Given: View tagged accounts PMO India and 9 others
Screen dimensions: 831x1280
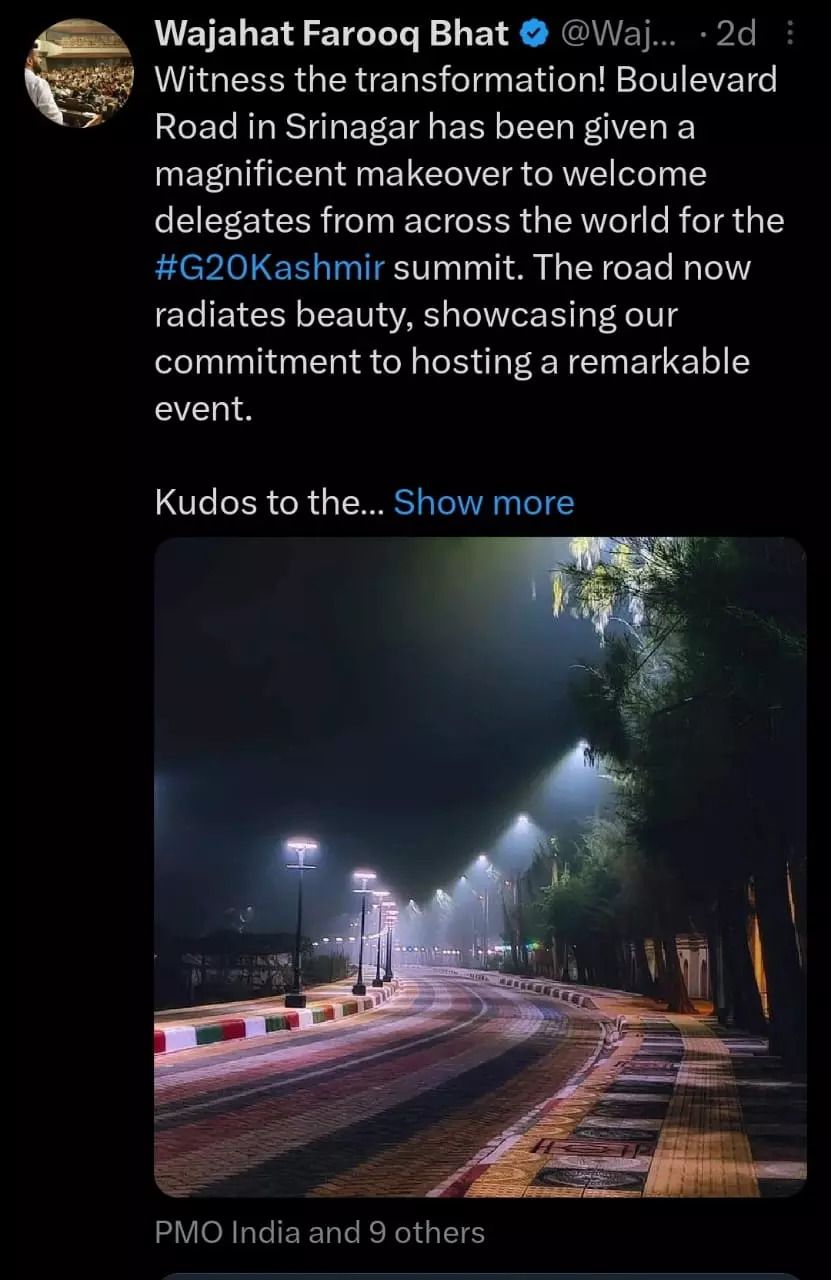Looking at the screenshot, I should coord(319,1233).
